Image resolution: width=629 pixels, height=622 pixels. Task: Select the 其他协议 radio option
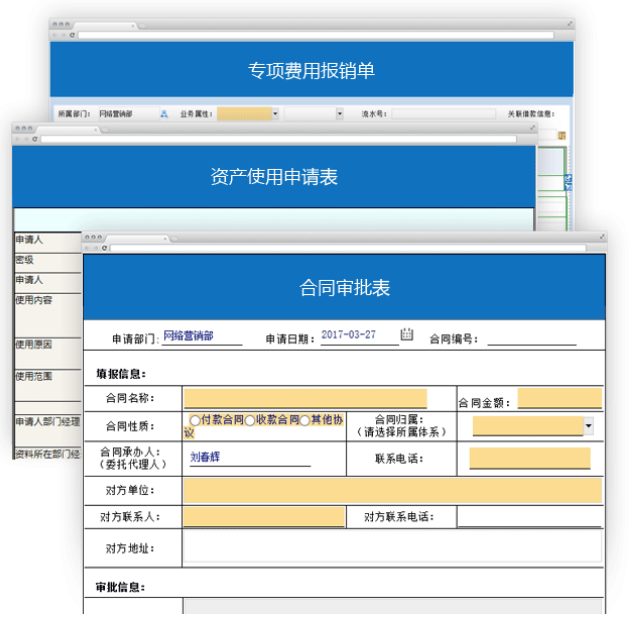coord(305,420)
